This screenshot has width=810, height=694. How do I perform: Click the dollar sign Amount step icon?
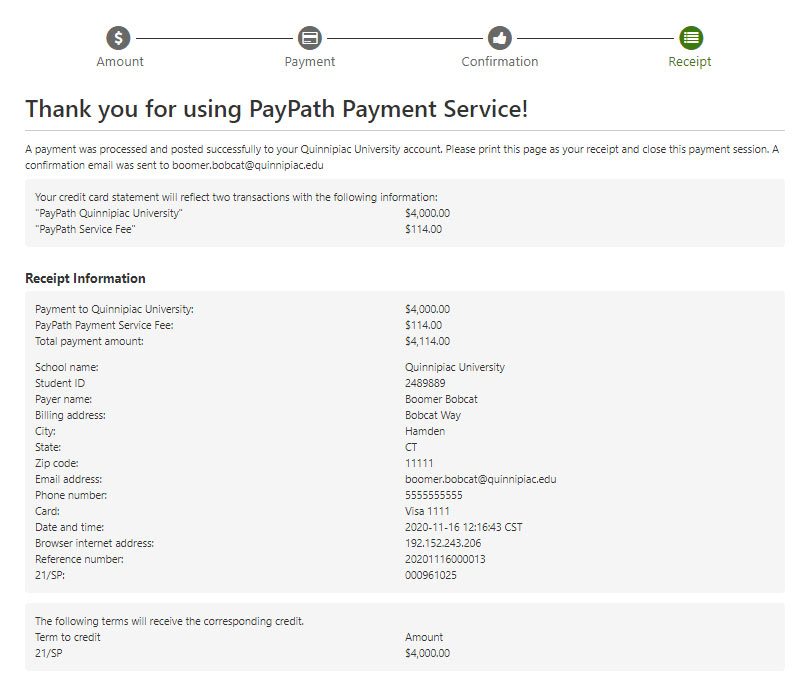[x=119, y=38]
